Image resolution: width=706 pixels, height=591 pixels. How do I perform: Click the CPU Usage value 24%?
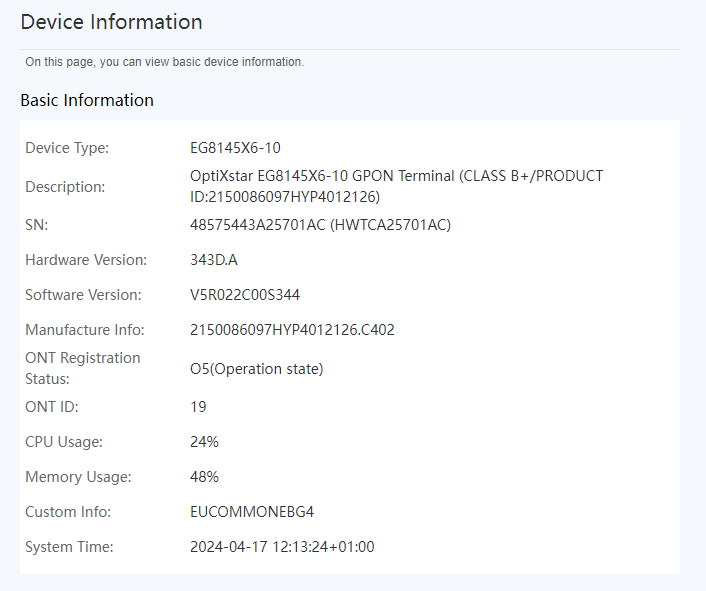point(204,442)
